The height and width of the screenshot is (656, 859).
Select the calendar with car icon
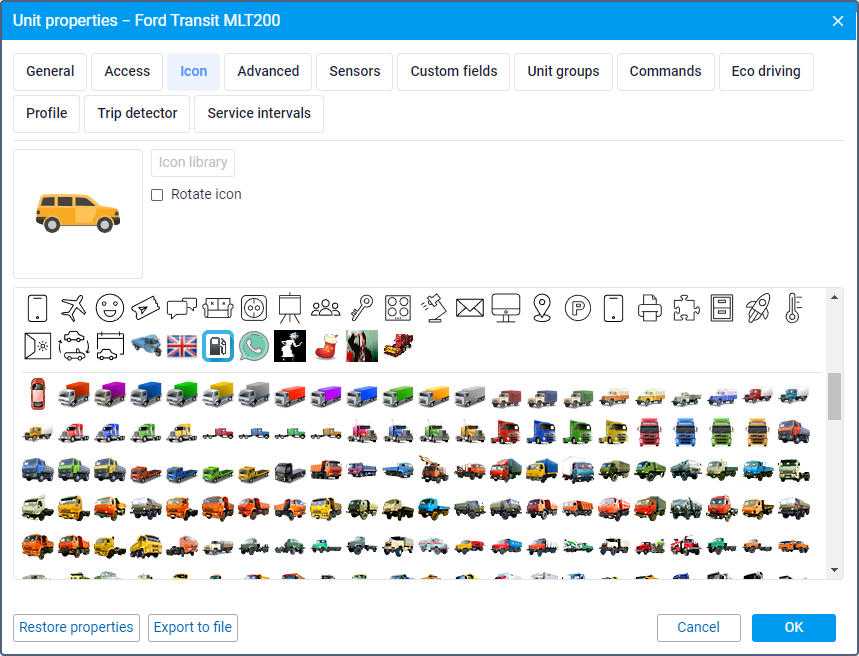[110, 346]
